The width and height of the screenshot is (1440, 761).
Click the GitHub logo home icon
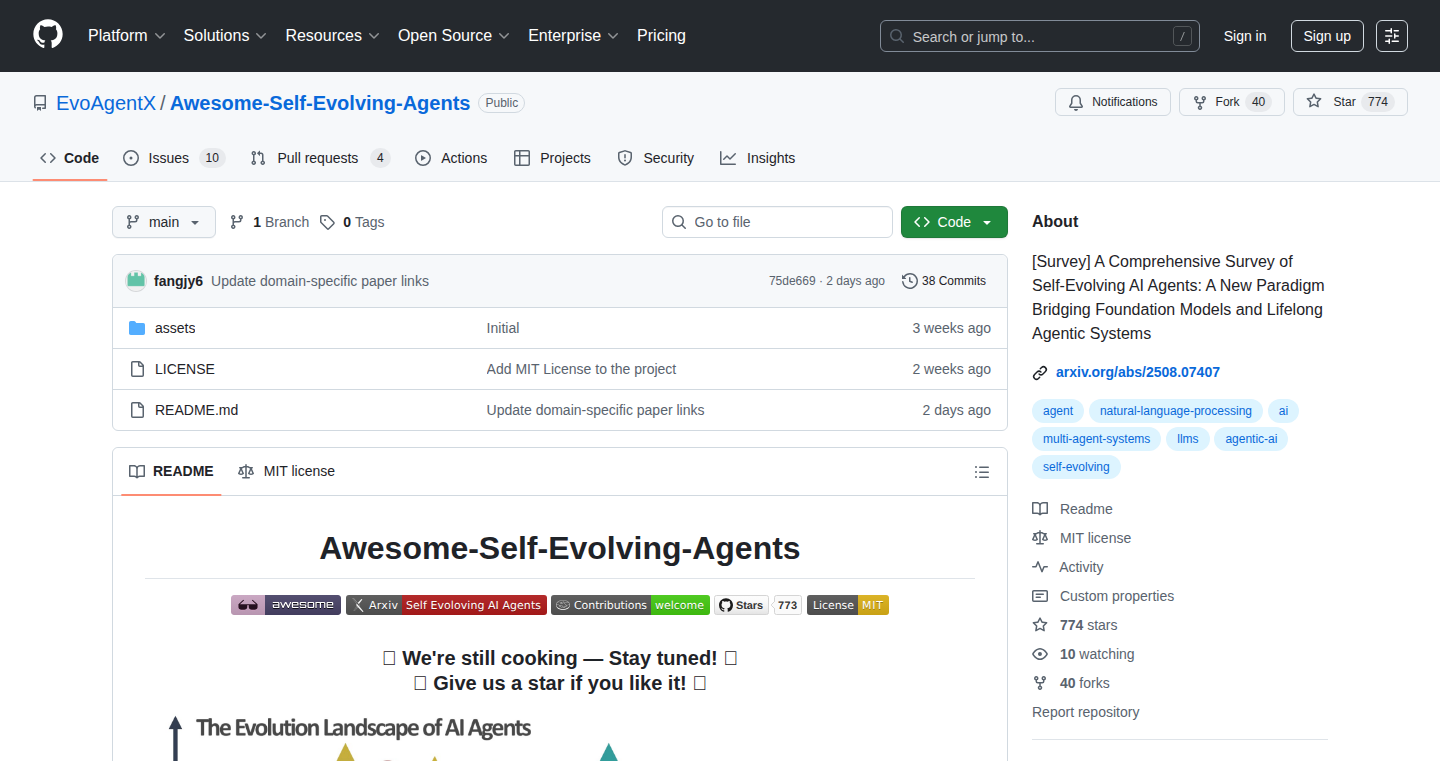tap(48, 35)
